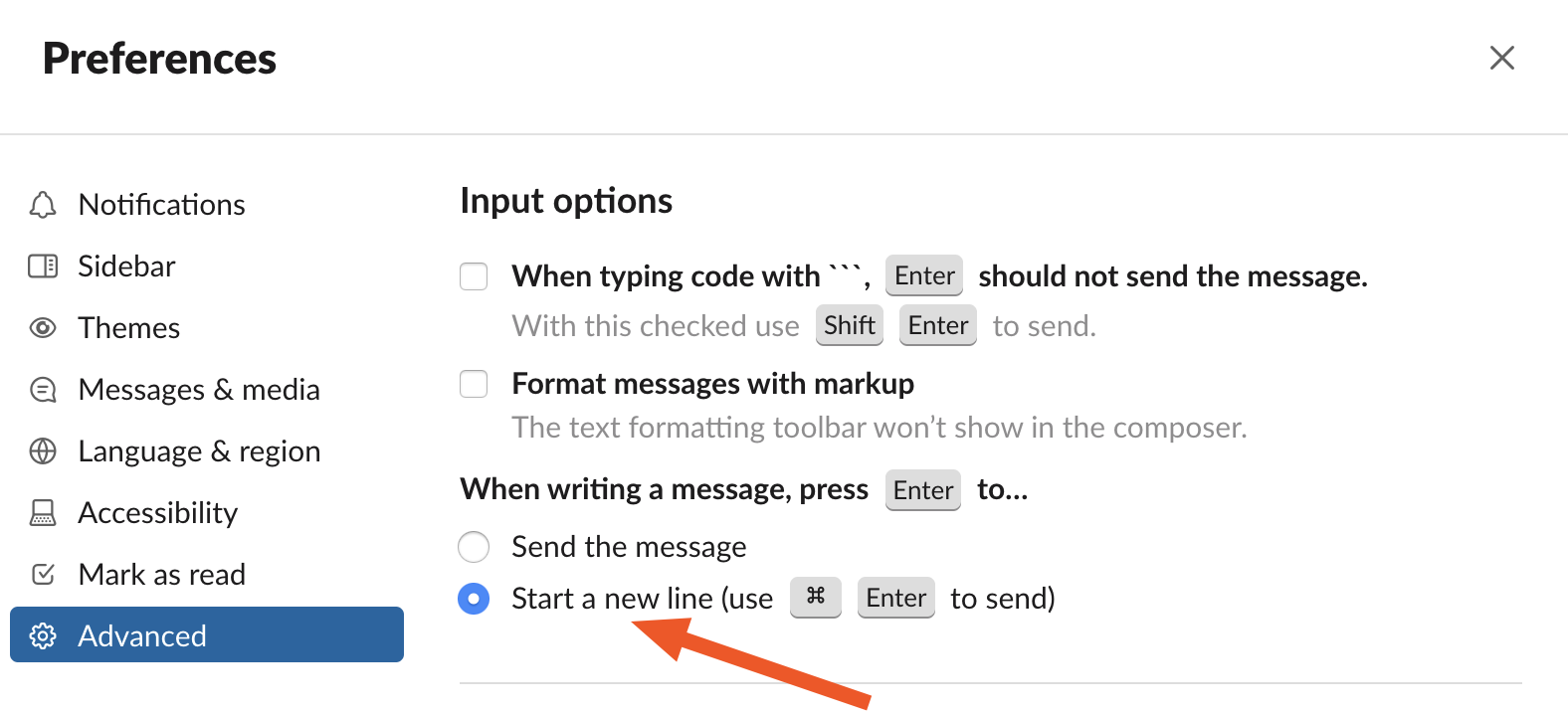Enable the code typing Enter checkbox
Screen dimensions: 1568x716
tap(474, 276)
